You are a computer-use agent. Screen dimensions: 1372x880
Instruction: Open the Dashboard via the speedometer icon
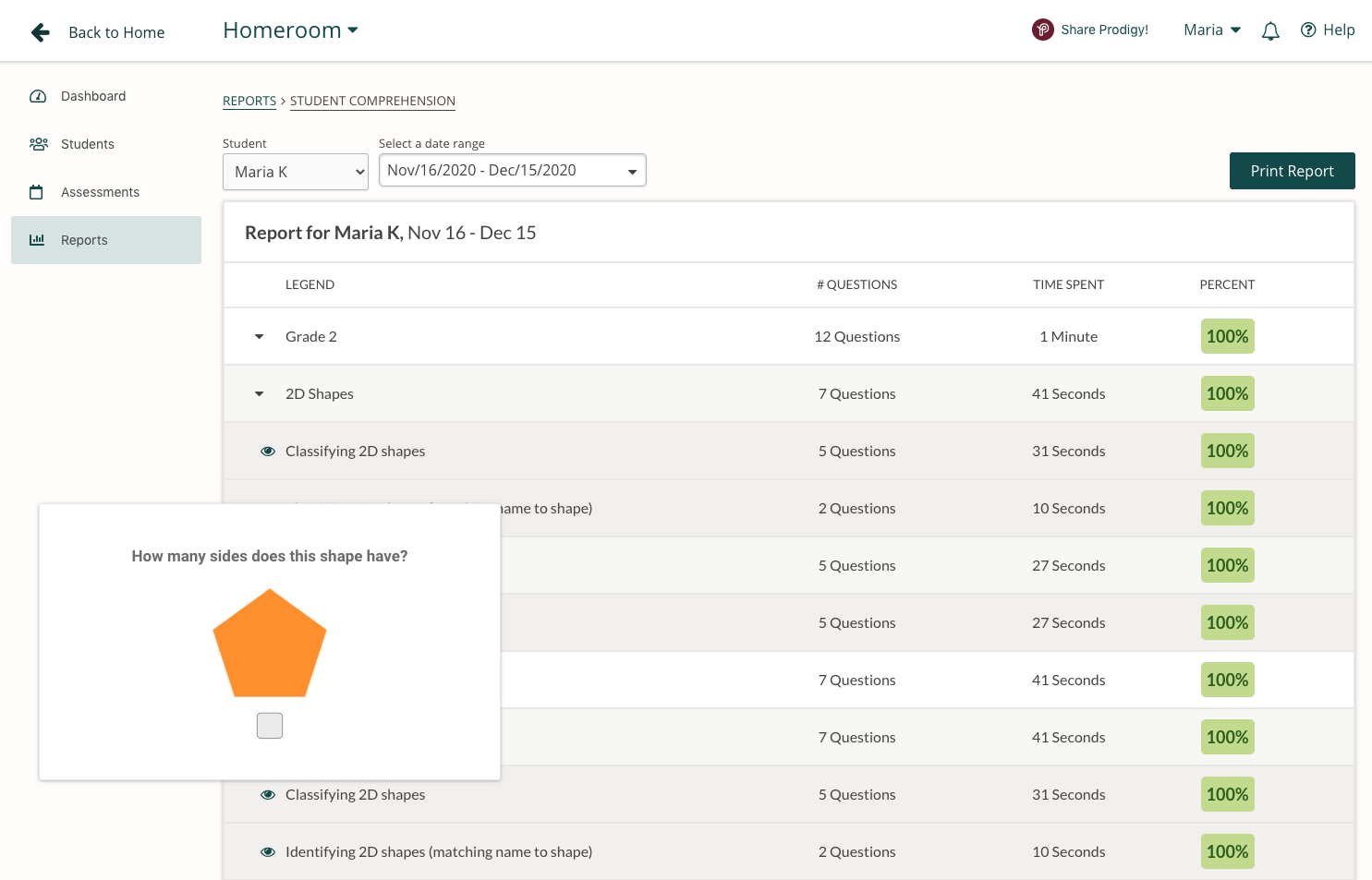click(x=37, y=96)
